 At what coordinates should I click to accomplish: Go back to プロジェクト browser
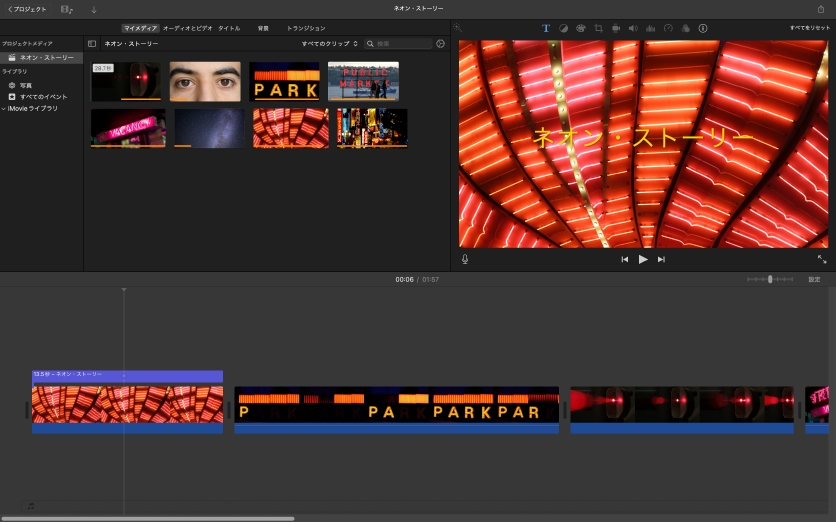(x=27, y=9)
